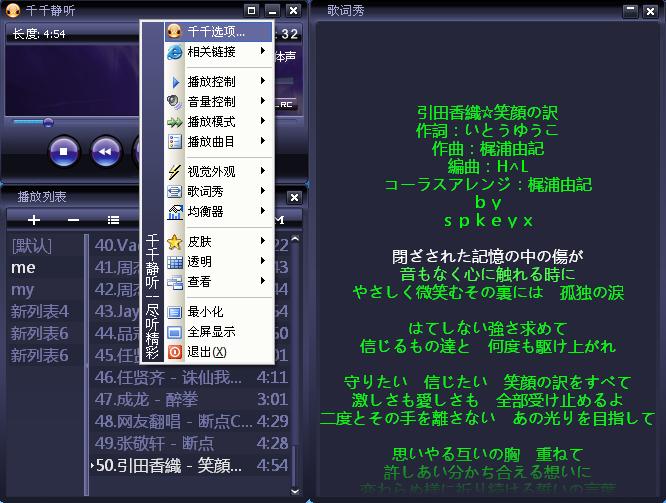Click lyric credit 作曲：梶浦由記
This screenshot has height=503, width=666.
pyautogui.click(x=487, y=149)
